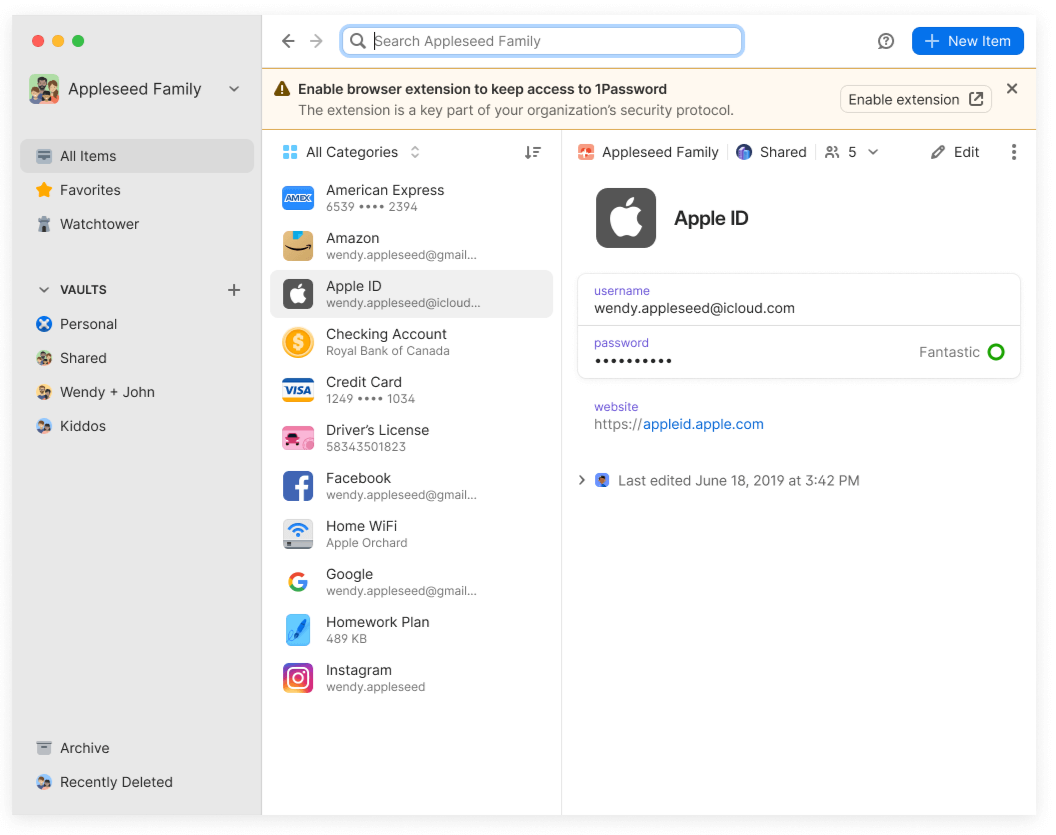
Task: Expand the 5 people access dropdown
Action: (852, 152)
